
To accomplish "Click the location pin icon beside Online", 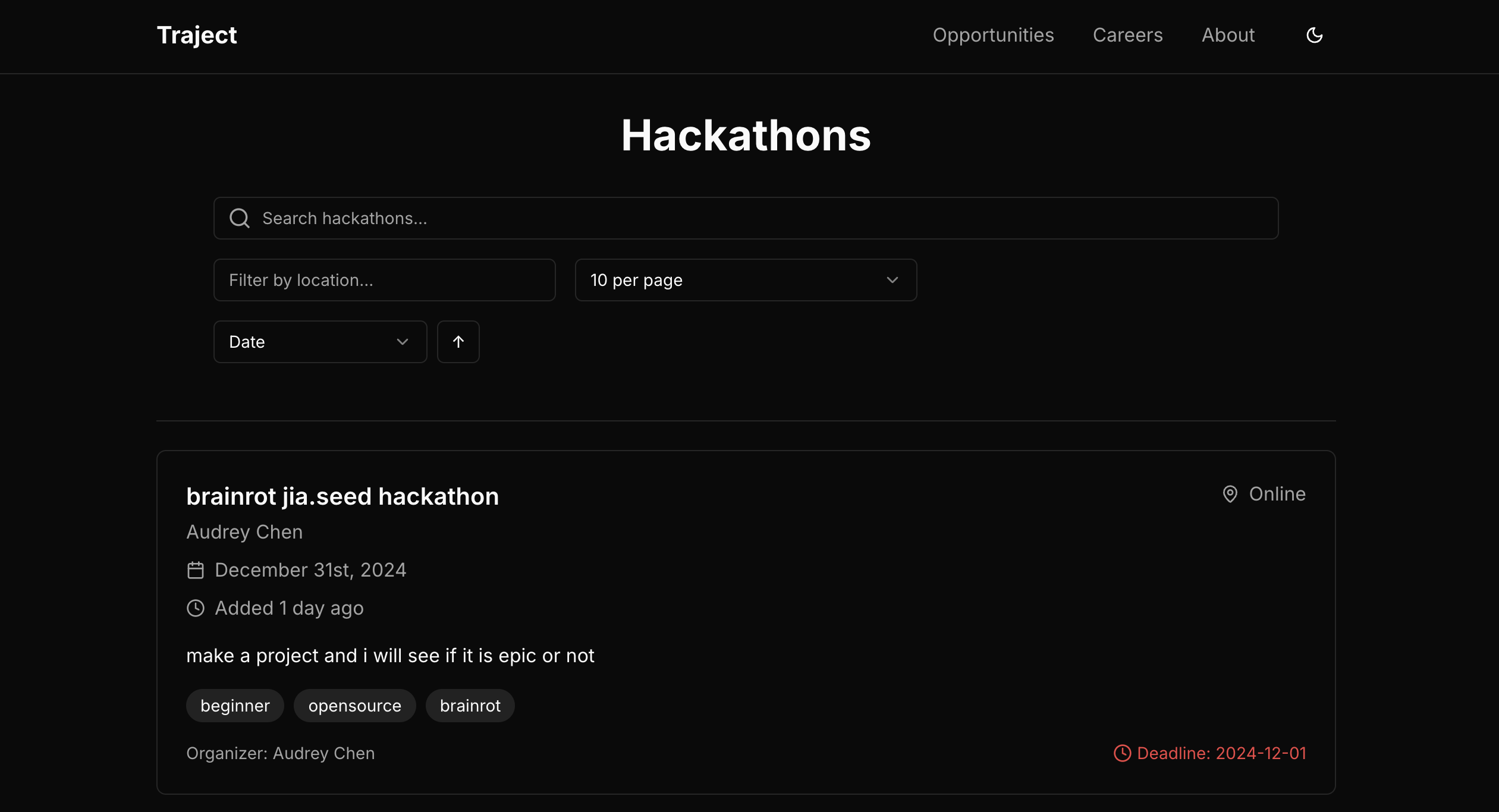I will [1230, 494].
